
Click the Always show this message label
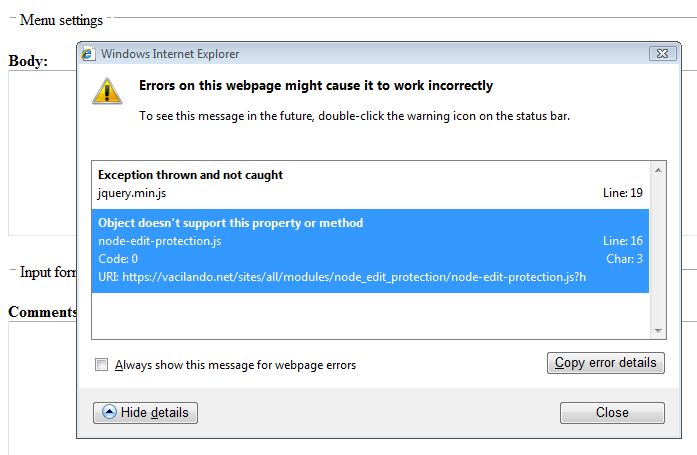tap(235, 365)
